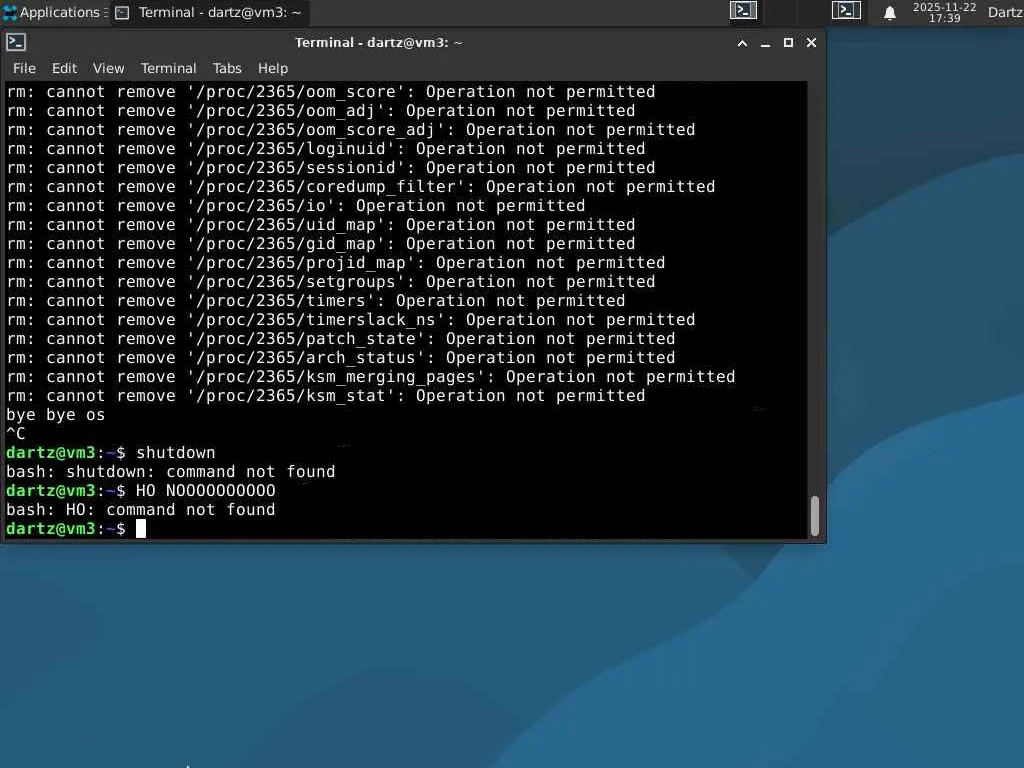This screenshot has width=1024, height=768.
Task: Click the 2025-11-22 17:39 clock
Action: tap(944, 12)
